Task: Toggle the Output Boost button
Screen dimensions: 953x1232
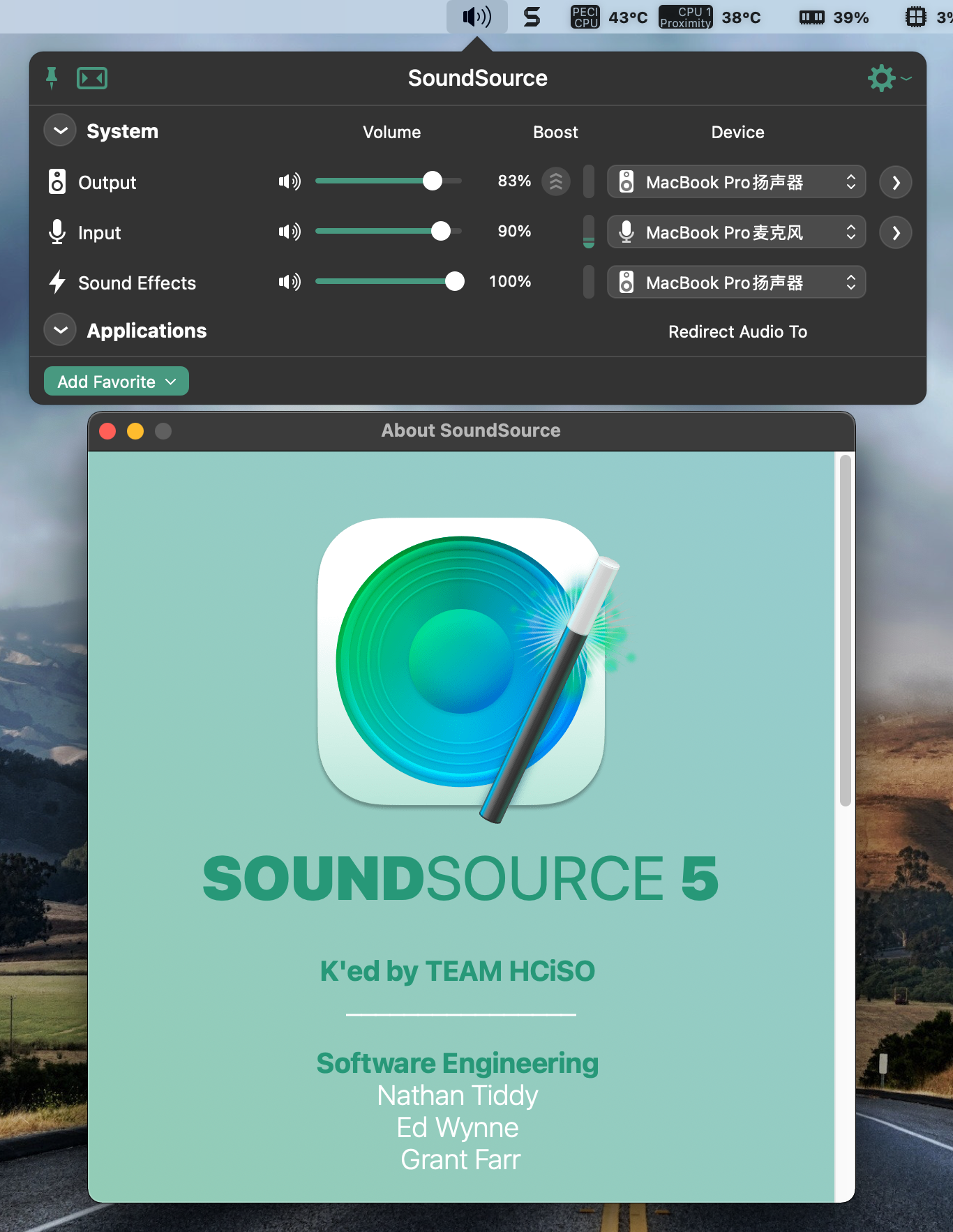Action: (556, 182)
